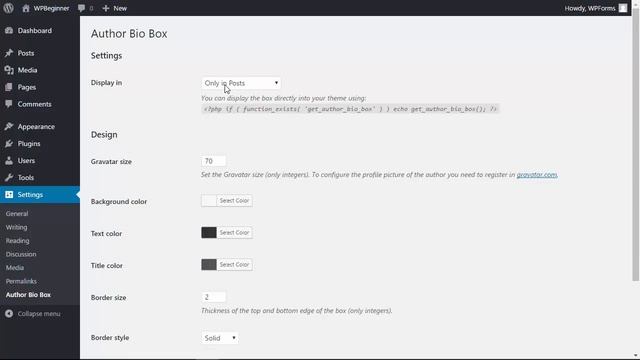Click the user avatar next to Howdy, WPForms
The width and height of the screenshot is (640, 360).
tap(623, 8)
